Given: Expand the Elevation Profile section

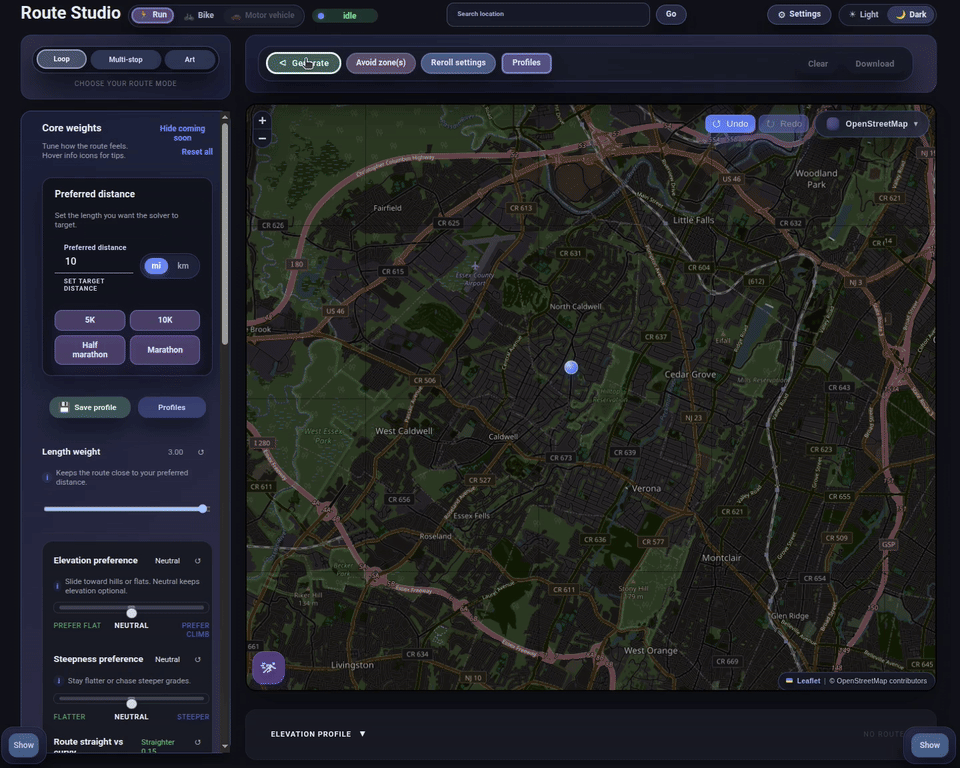Looking at the screenshot, I should (x=318, y=734).
